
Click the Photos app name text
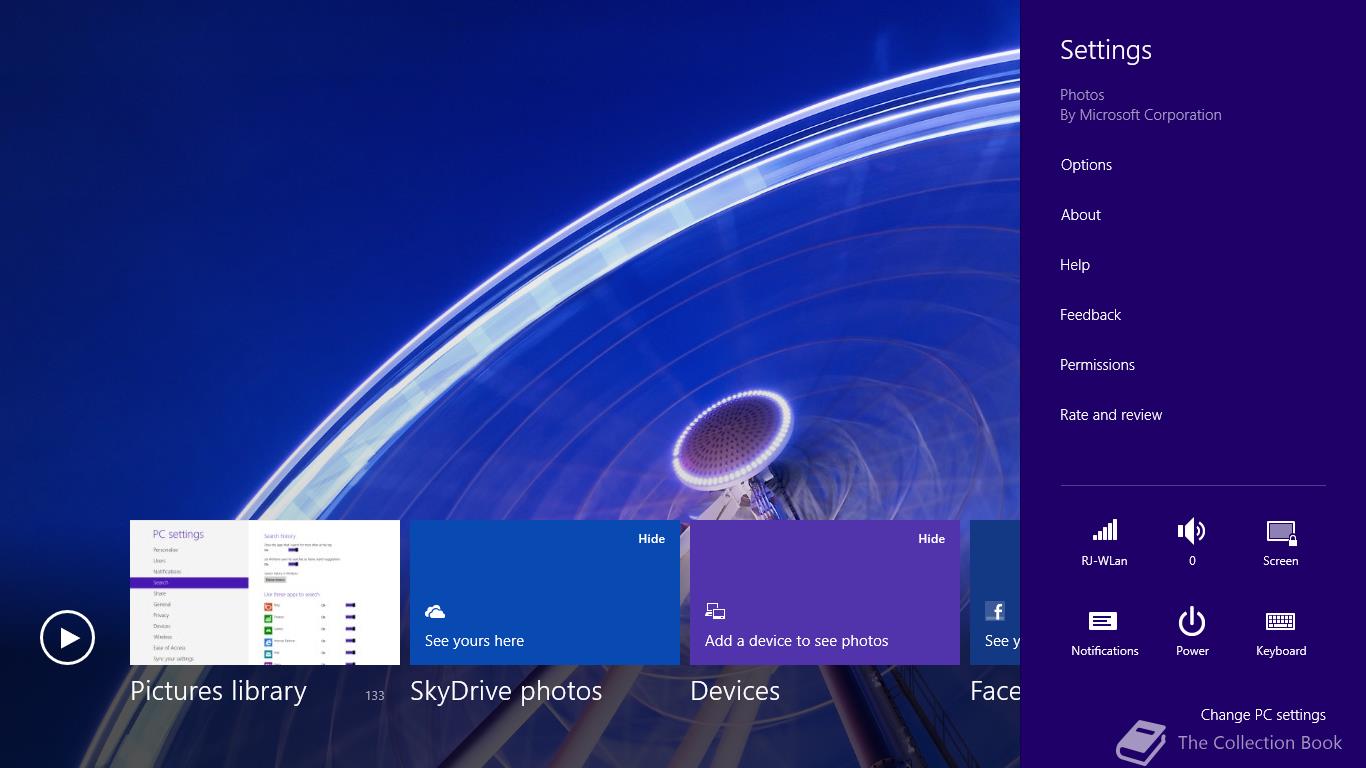click(1082, 95)
